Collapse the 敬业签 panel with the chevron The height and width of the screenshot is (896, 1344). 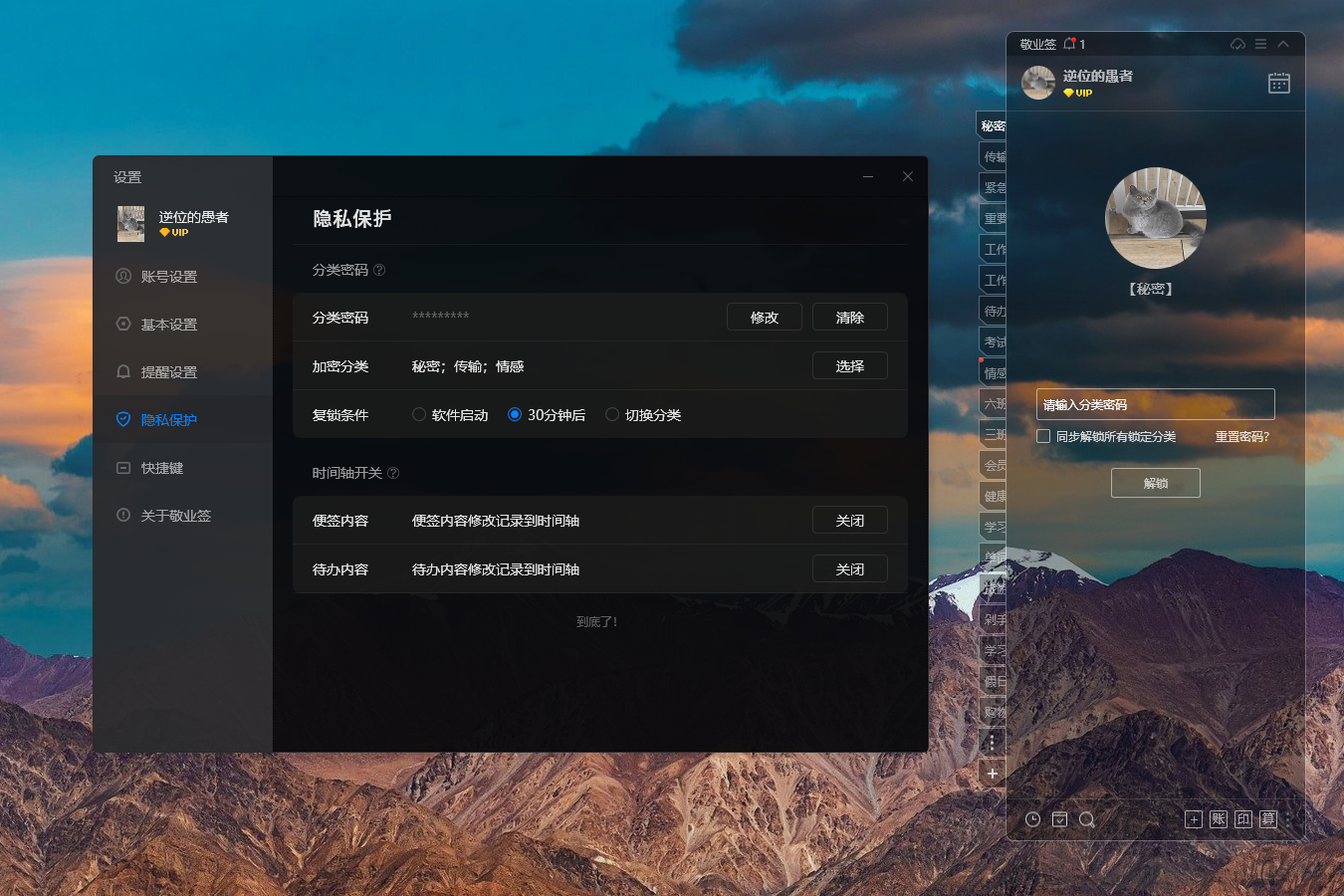click(1283, 44)
